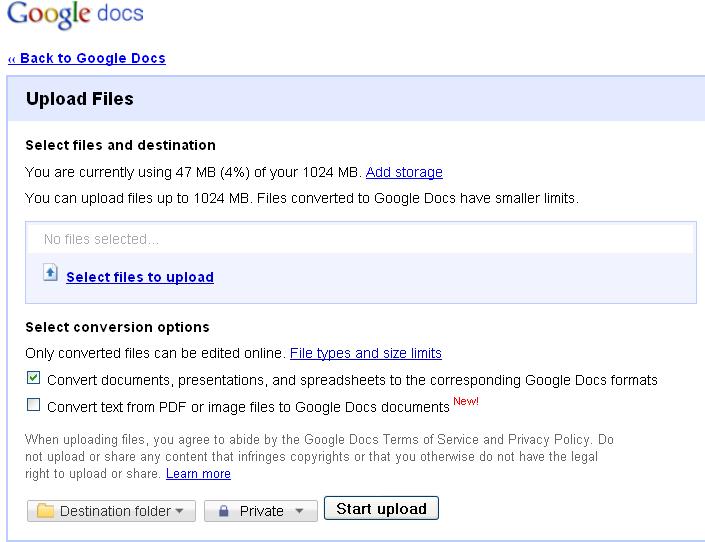
Task: Open the Add storage link
Action: (404, 172)
